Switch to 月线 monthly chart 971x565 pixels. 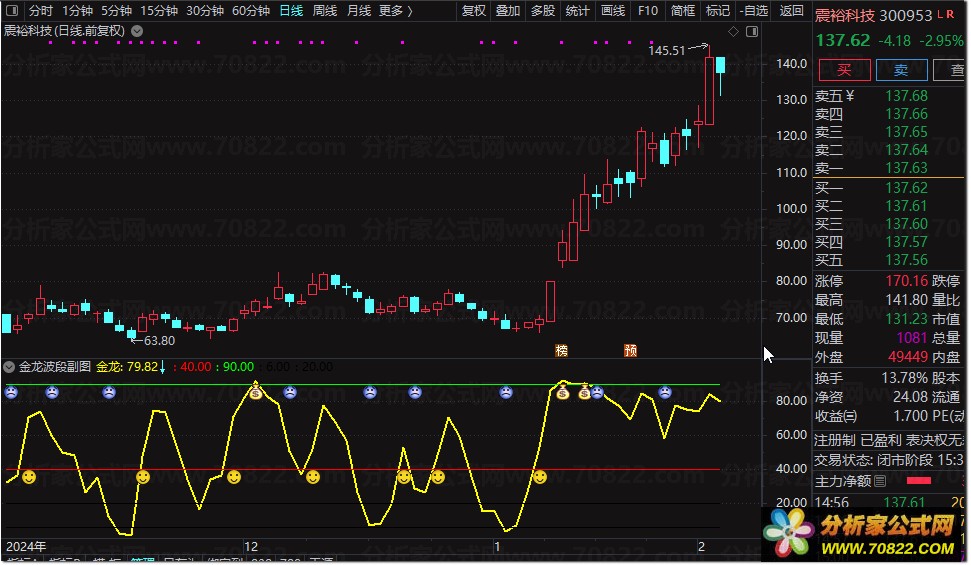(x=359, y=11)
